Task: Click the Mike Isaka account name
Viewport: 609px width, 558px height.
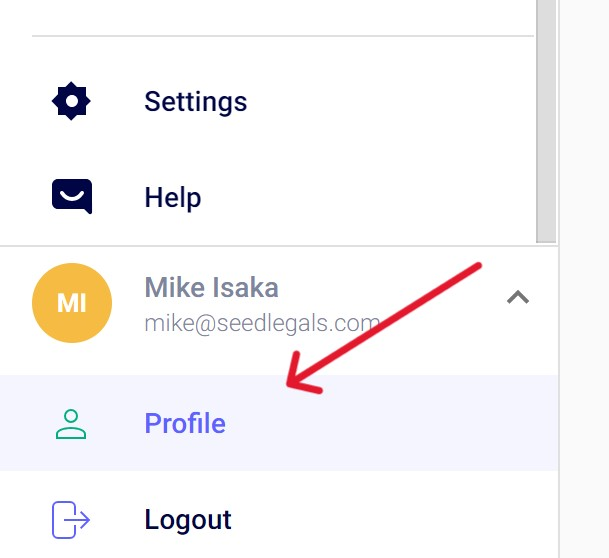Action: point(211,288)
